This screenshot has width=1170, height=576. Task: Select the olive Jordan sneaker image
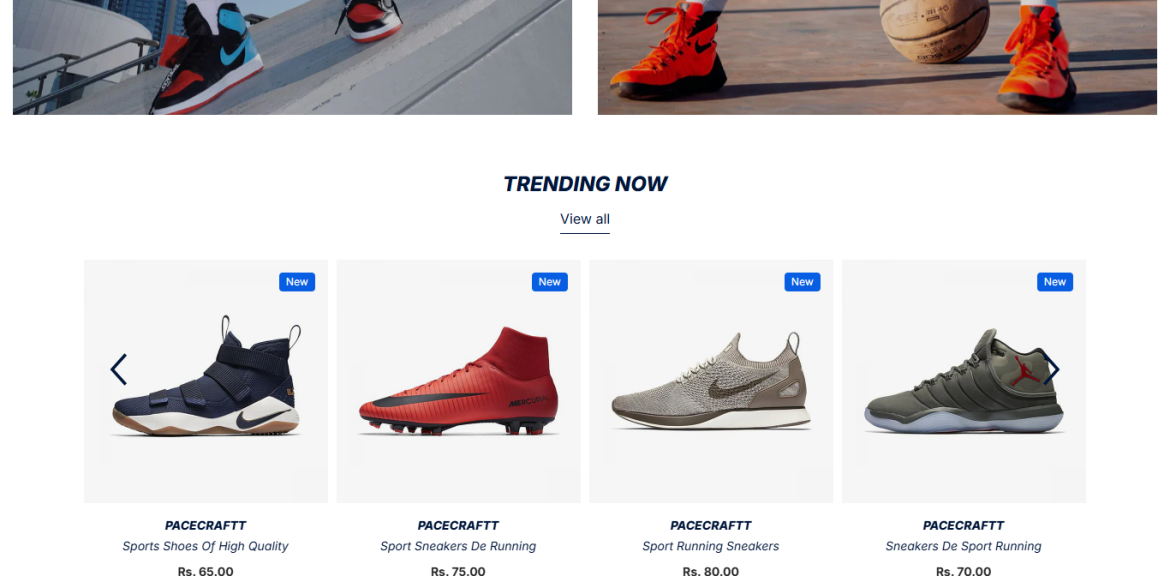pyautogui.click(x=964, y=381)
